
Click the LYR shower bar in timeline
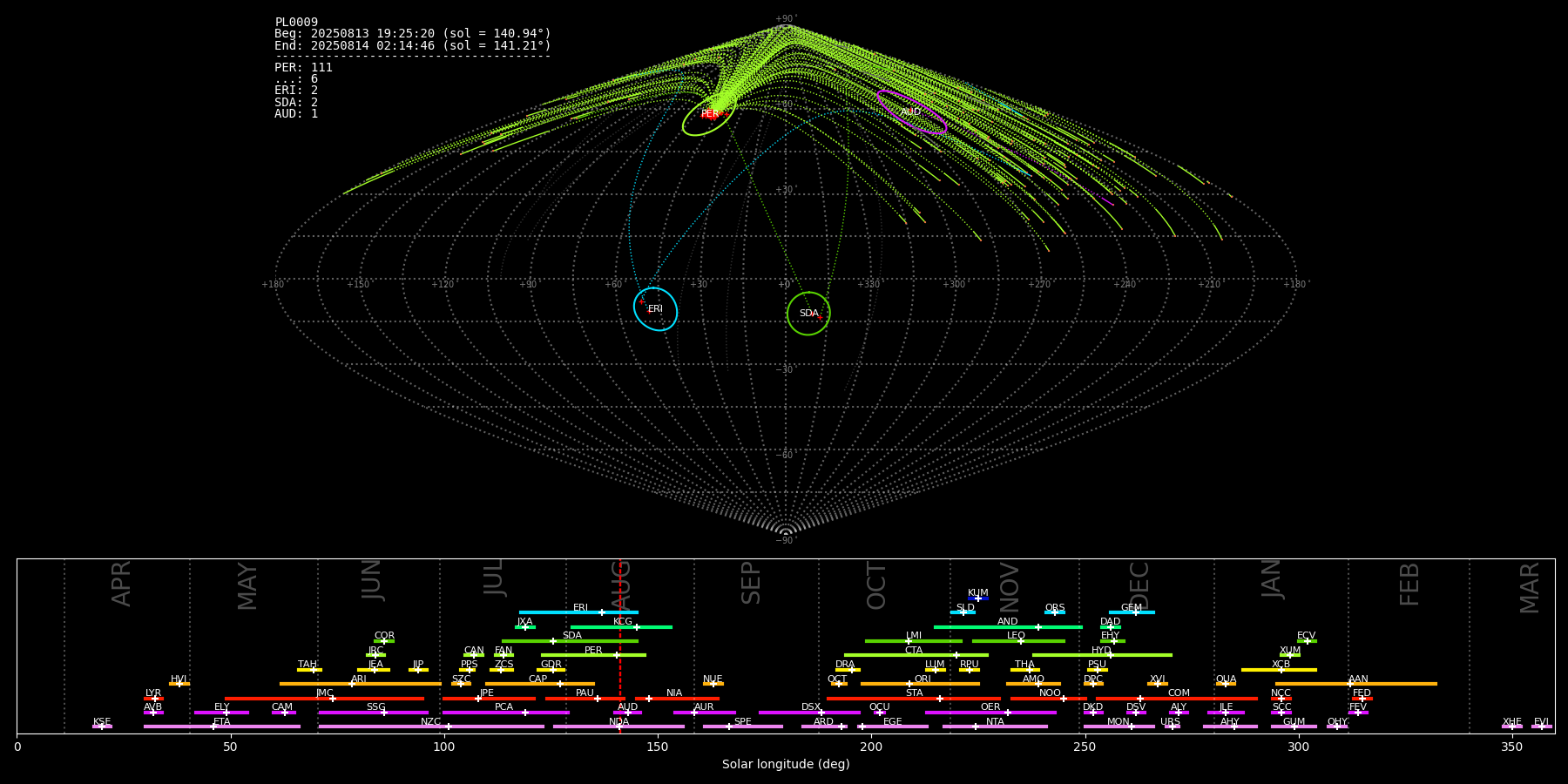(x=153, y=699)
